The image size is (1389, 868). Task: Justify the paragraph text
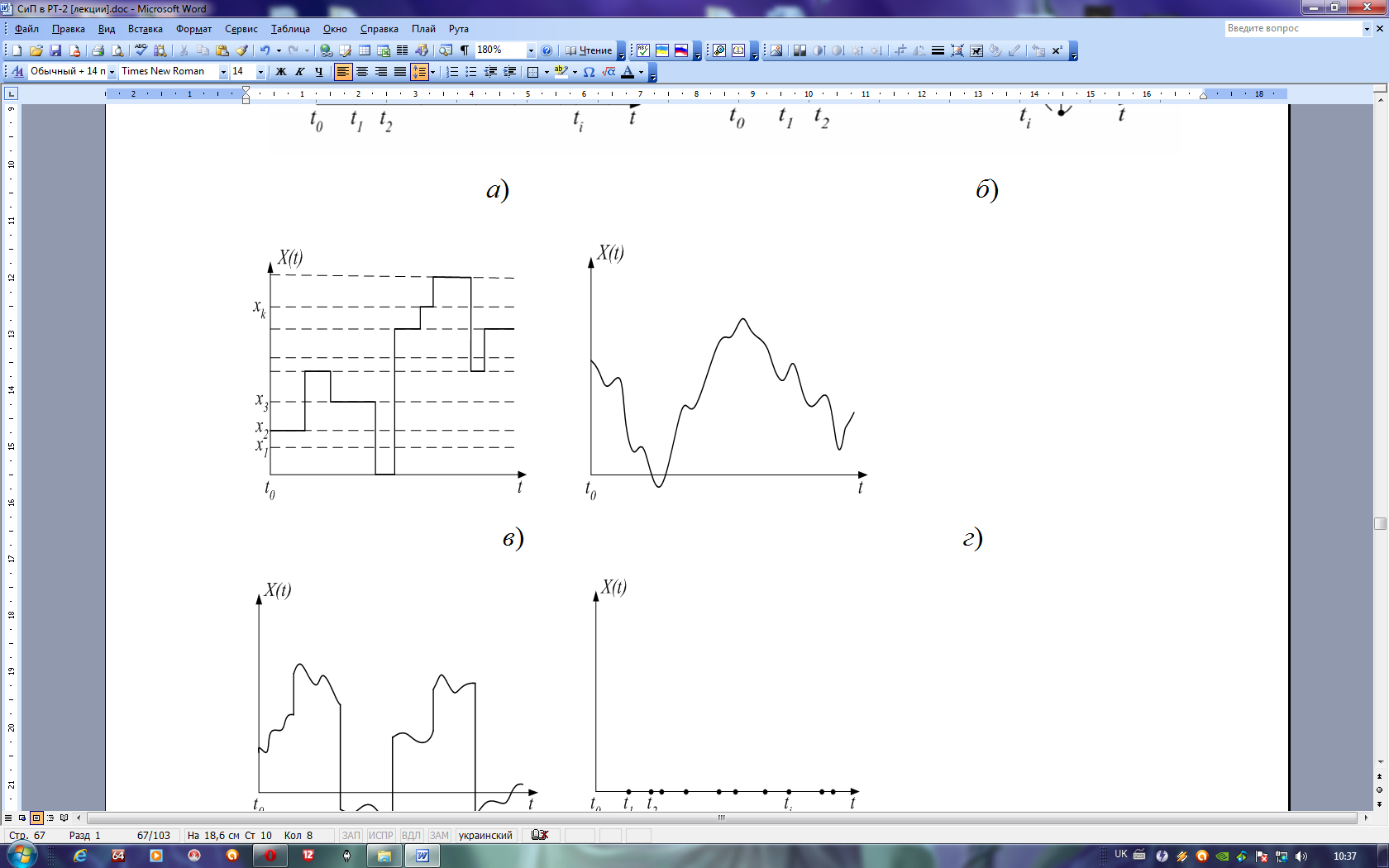[x=400, y=72]
